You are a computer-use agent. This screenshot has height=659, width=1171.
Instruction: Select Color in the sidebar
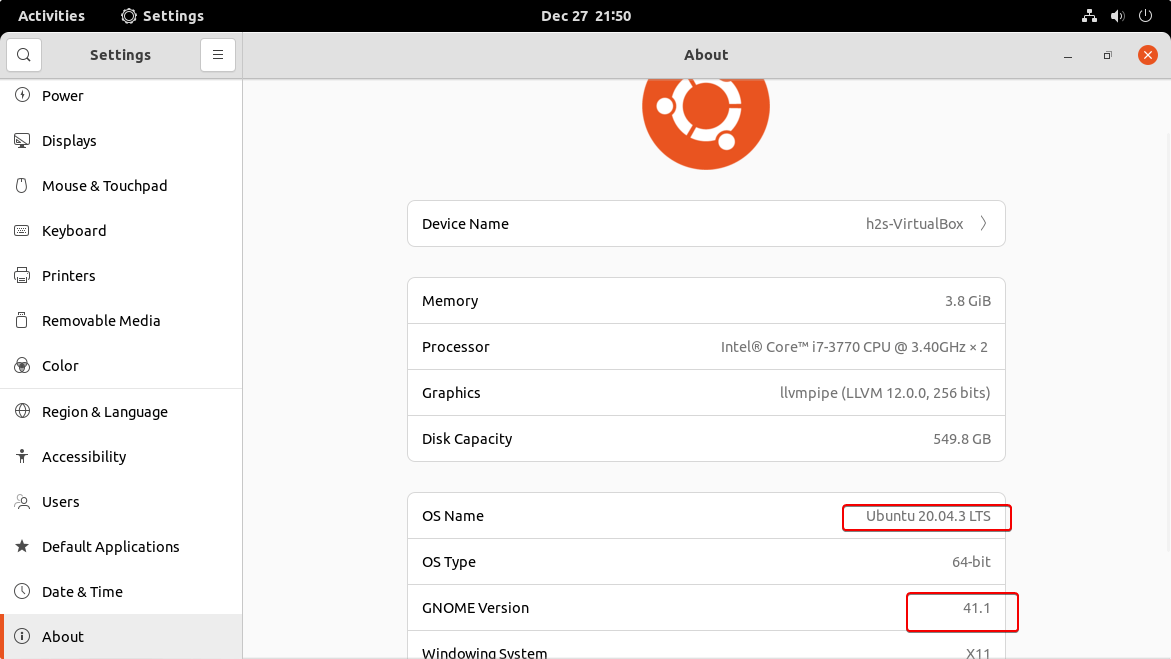[x=121, y=365]
